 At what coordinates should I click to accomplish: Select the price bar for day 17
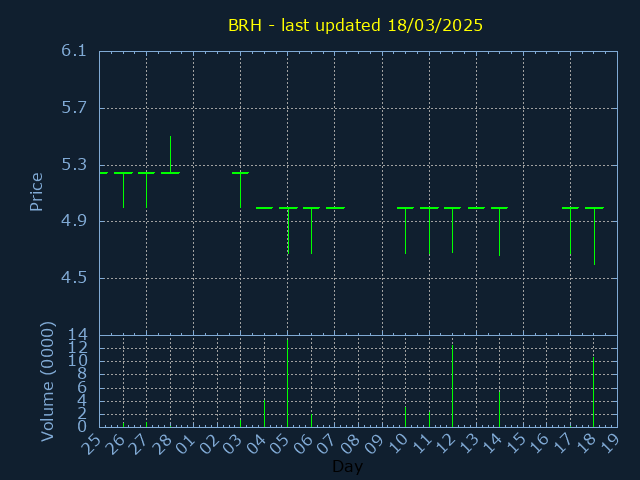[570, 231]
